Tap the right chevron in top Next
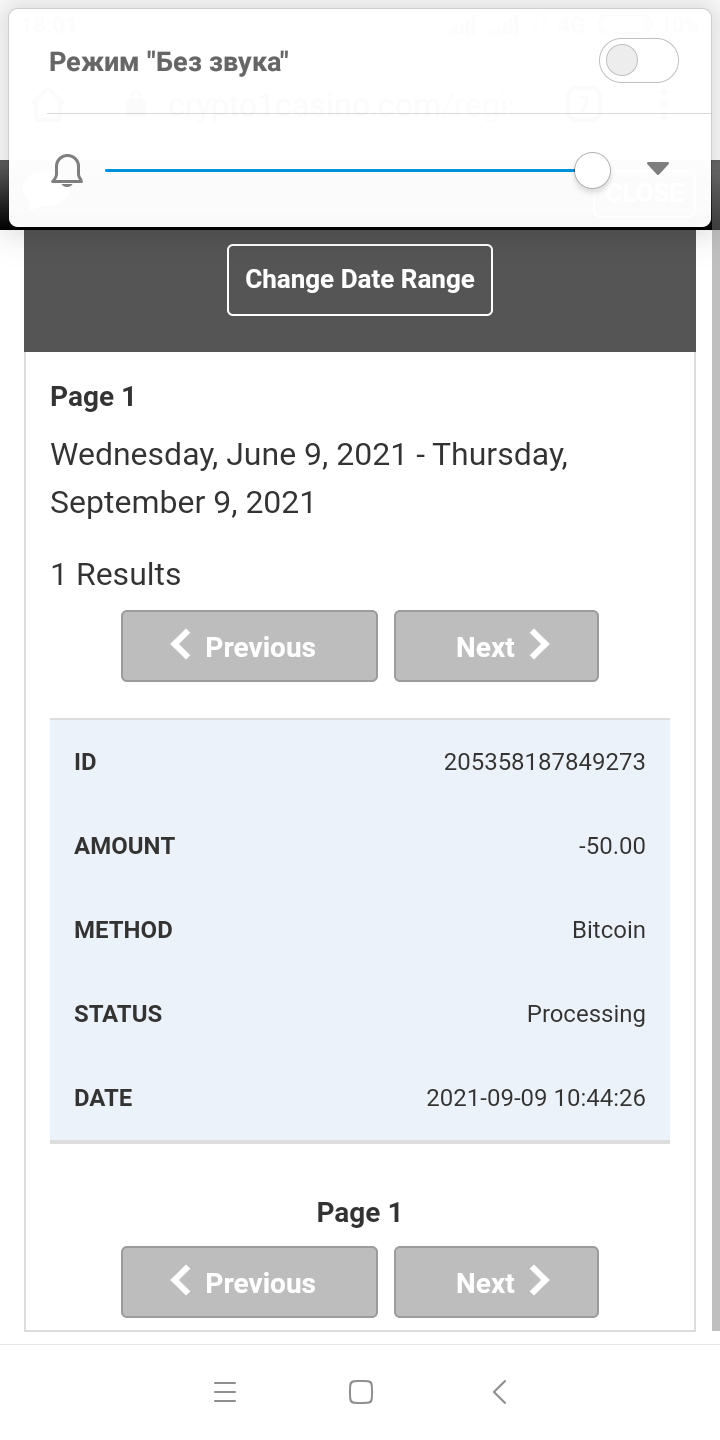This screenshot has height=1440, width=720. (x=540, y=645)
